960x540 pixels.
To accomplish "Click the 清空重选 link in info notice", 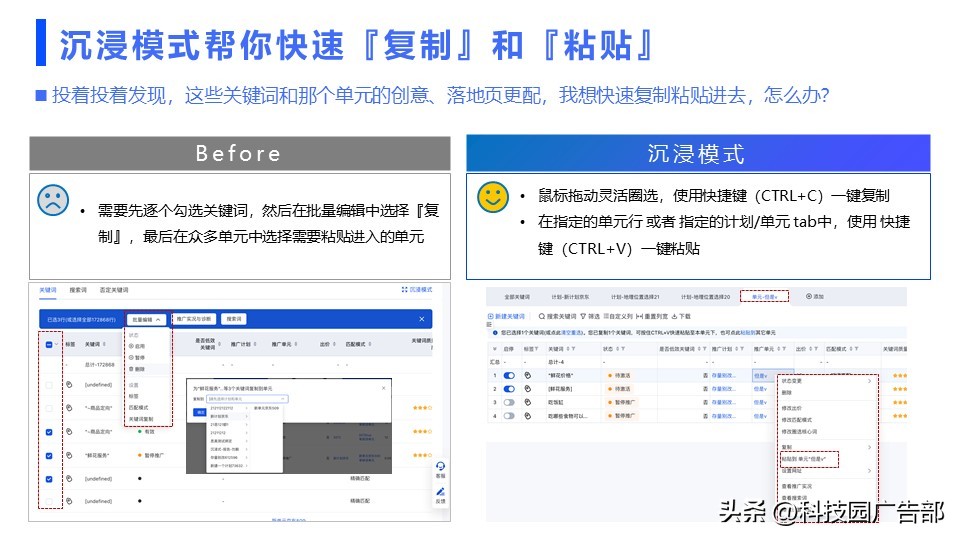I will coord(573,332).
